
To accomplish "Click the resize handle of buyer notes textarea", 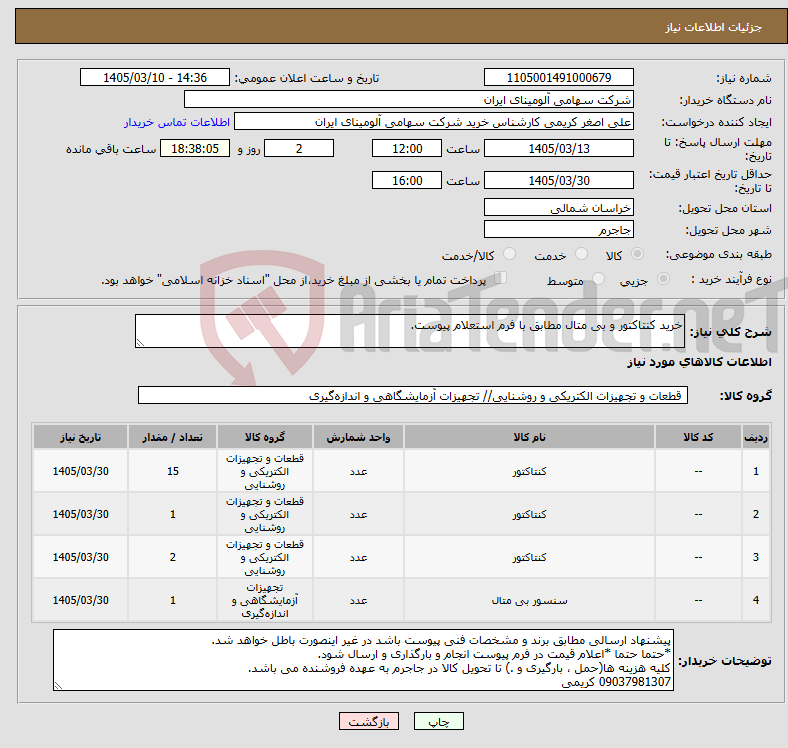I will click(x=58, y=686).
